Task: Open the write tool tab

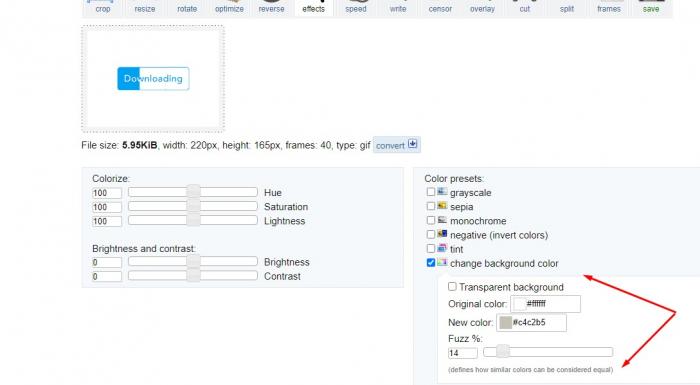Action: (398, 8)
